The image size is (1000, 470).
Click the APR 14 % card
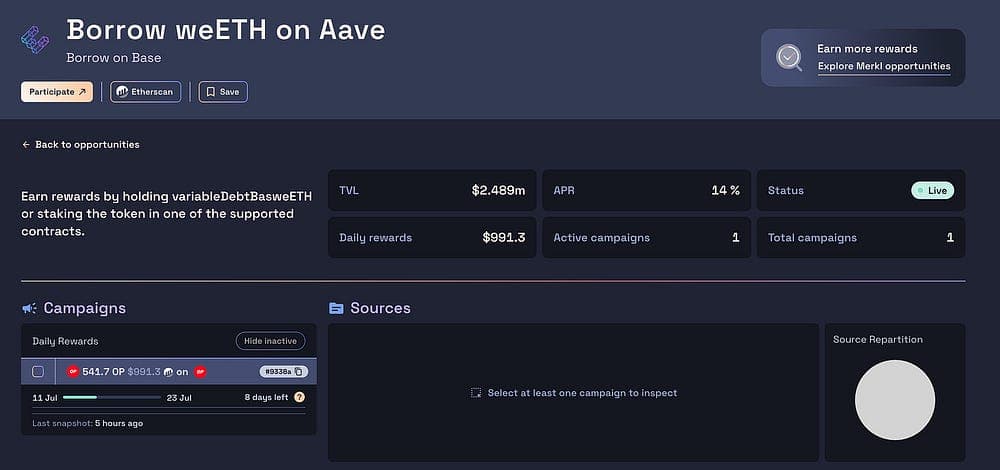[x=647, y=190]
